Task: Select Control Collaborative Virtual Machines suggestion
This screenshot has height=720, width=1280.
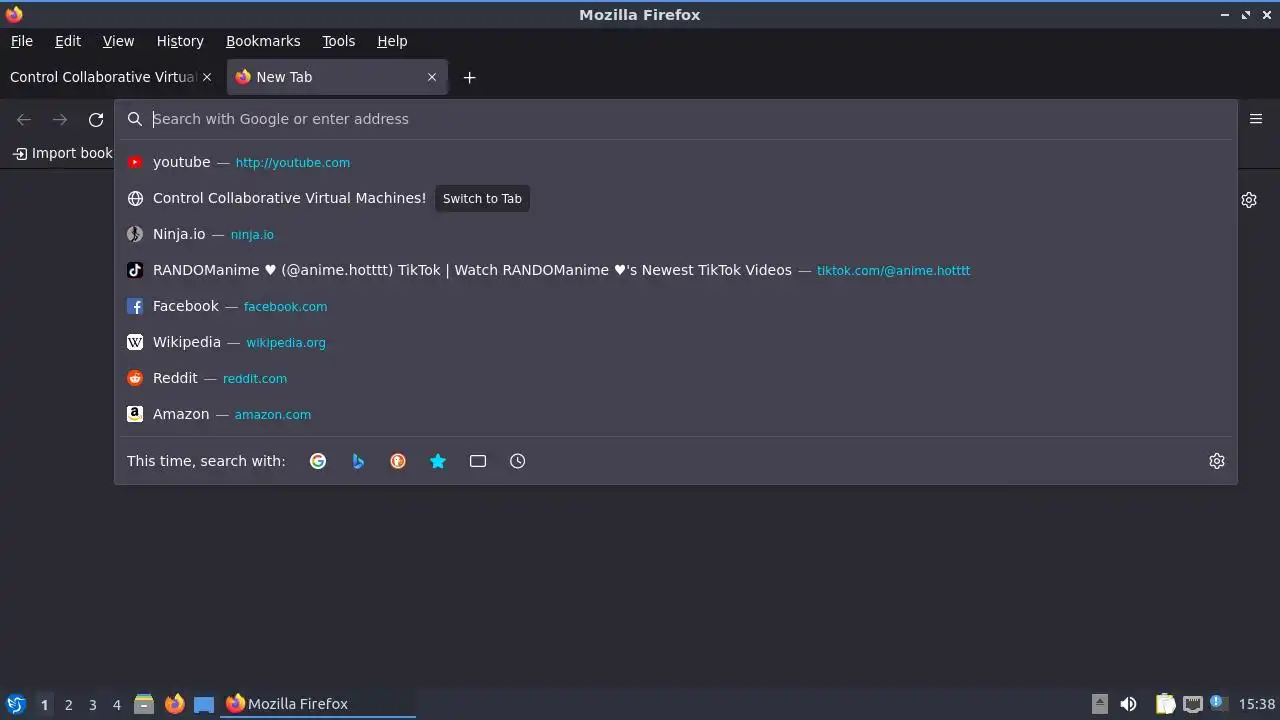Action: pyautogui.click(x=676, y=198)
